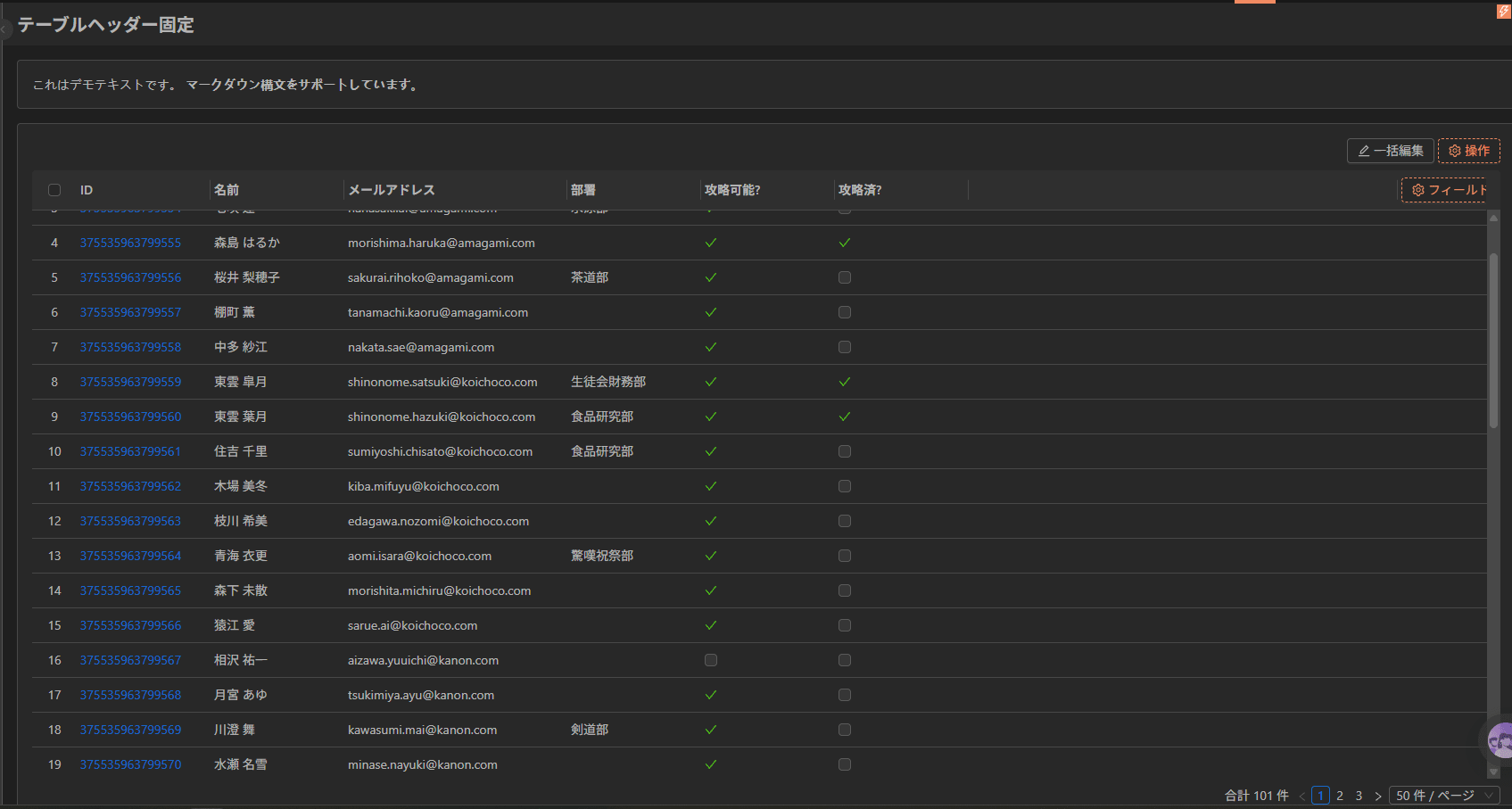Image resolution: width=1512 pixels, height=809 pixels.
Task: Collapse the sidebar handle at left edge
Action: (4, 29)
